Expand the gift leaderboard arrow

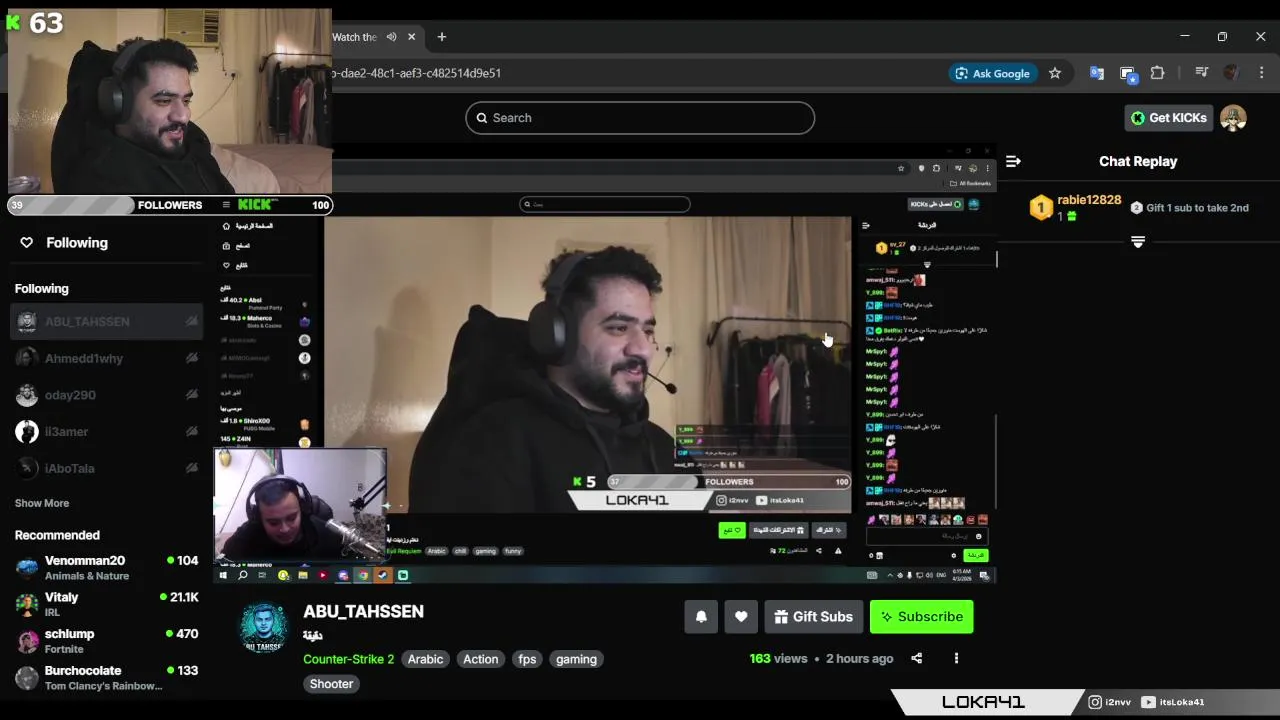(1137, 242)
